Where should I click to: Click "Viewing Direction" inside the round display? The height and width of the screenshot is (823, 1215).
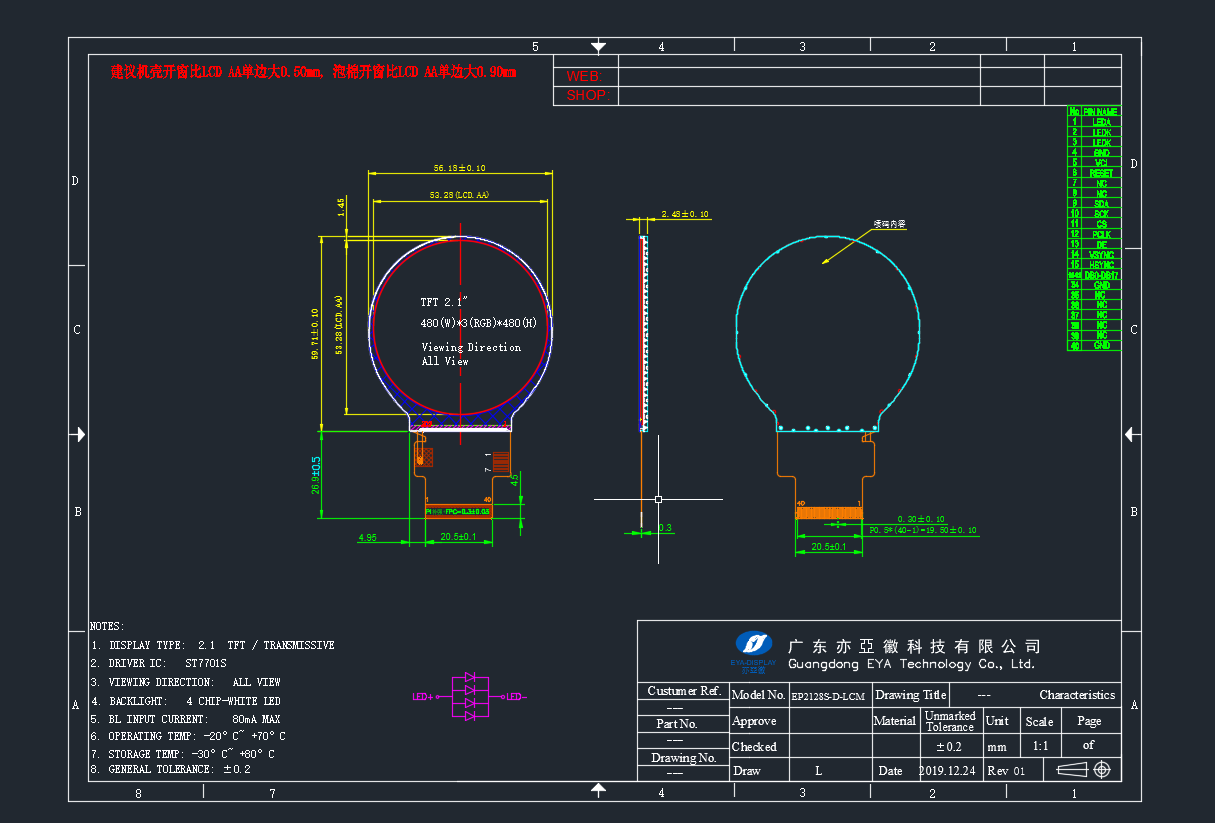pyautogui.click(x=471, y=347)
